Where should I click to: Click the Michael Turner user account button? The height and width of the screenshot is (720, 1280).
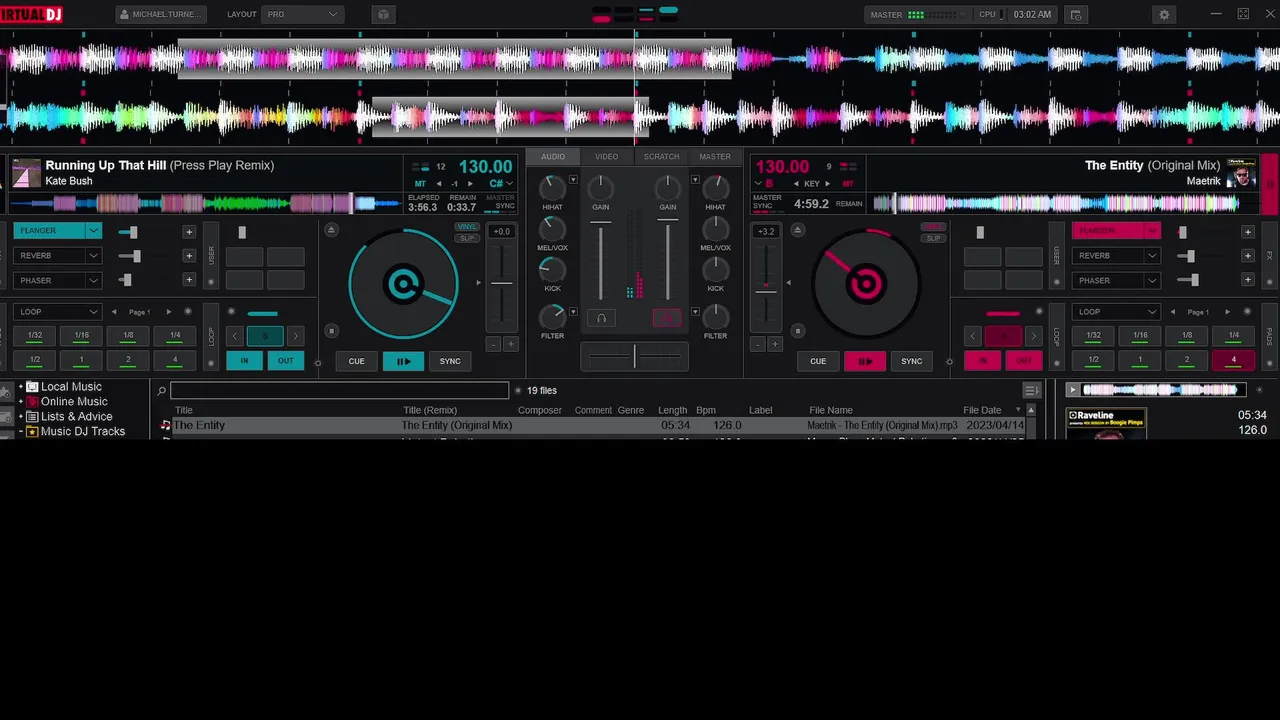(x=161, y=15)
